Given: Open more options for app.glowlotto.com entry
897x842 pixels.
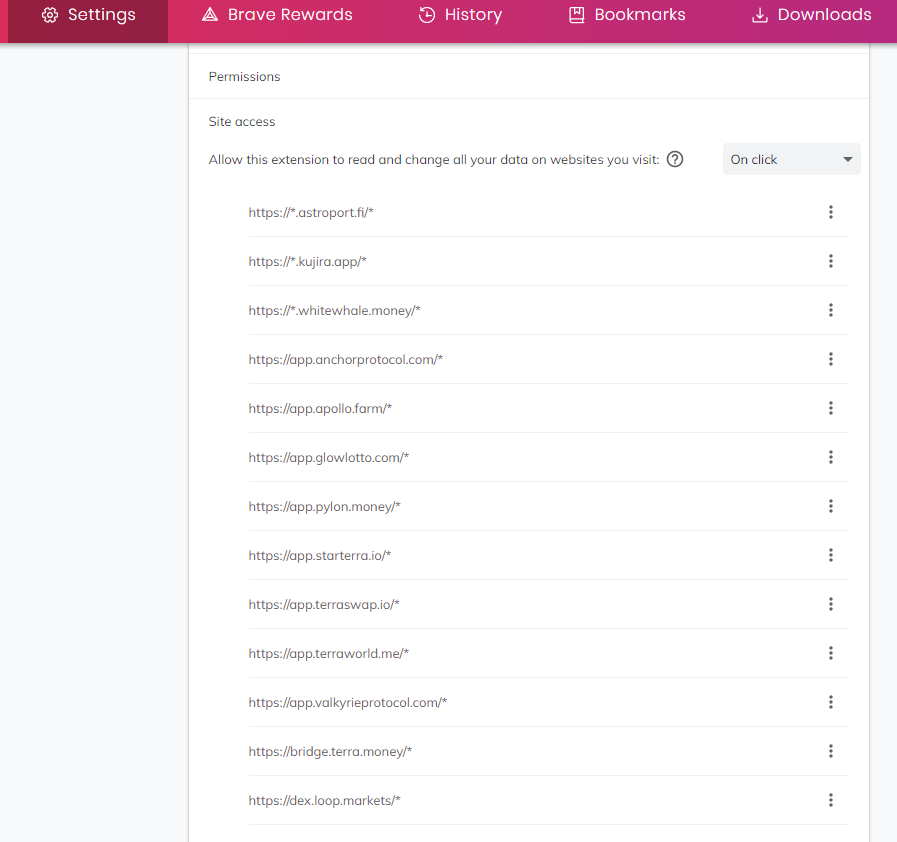Looking at the screenshot, I should coord(831,457).
